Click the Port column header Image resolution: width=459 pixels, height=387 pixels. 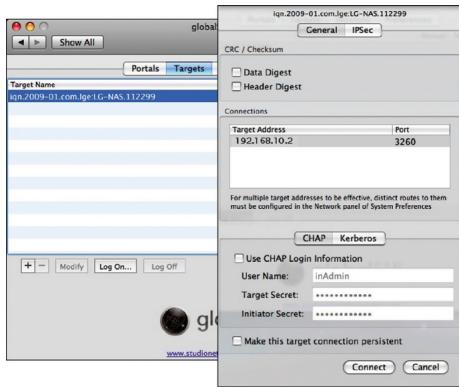(x=421, y=130)
